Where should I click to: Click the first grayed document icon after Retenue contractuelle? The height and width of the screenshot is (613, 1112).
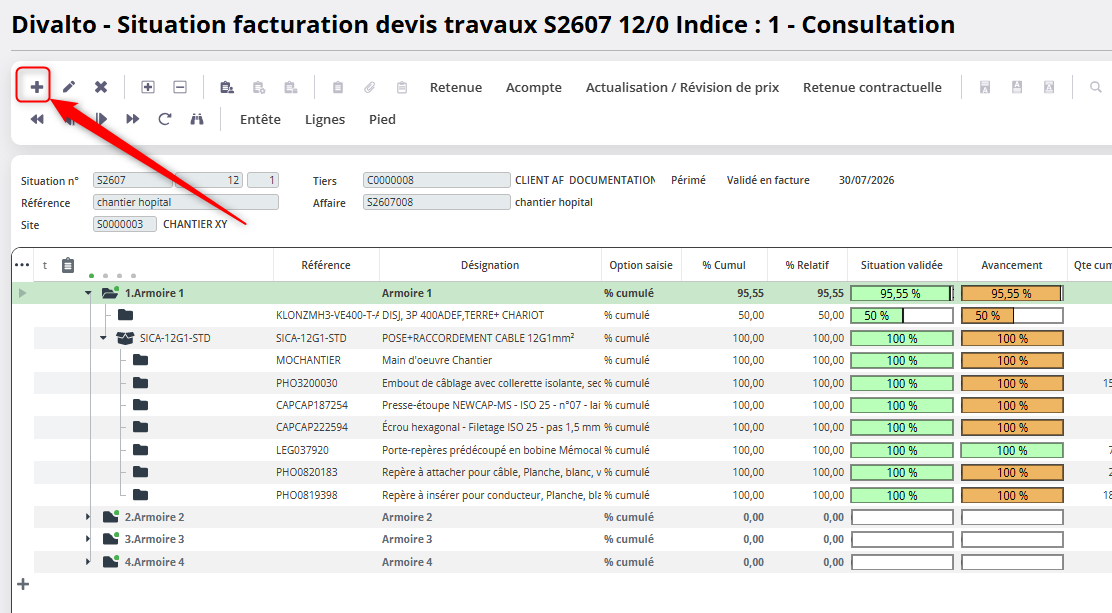(x=984, y=87)
